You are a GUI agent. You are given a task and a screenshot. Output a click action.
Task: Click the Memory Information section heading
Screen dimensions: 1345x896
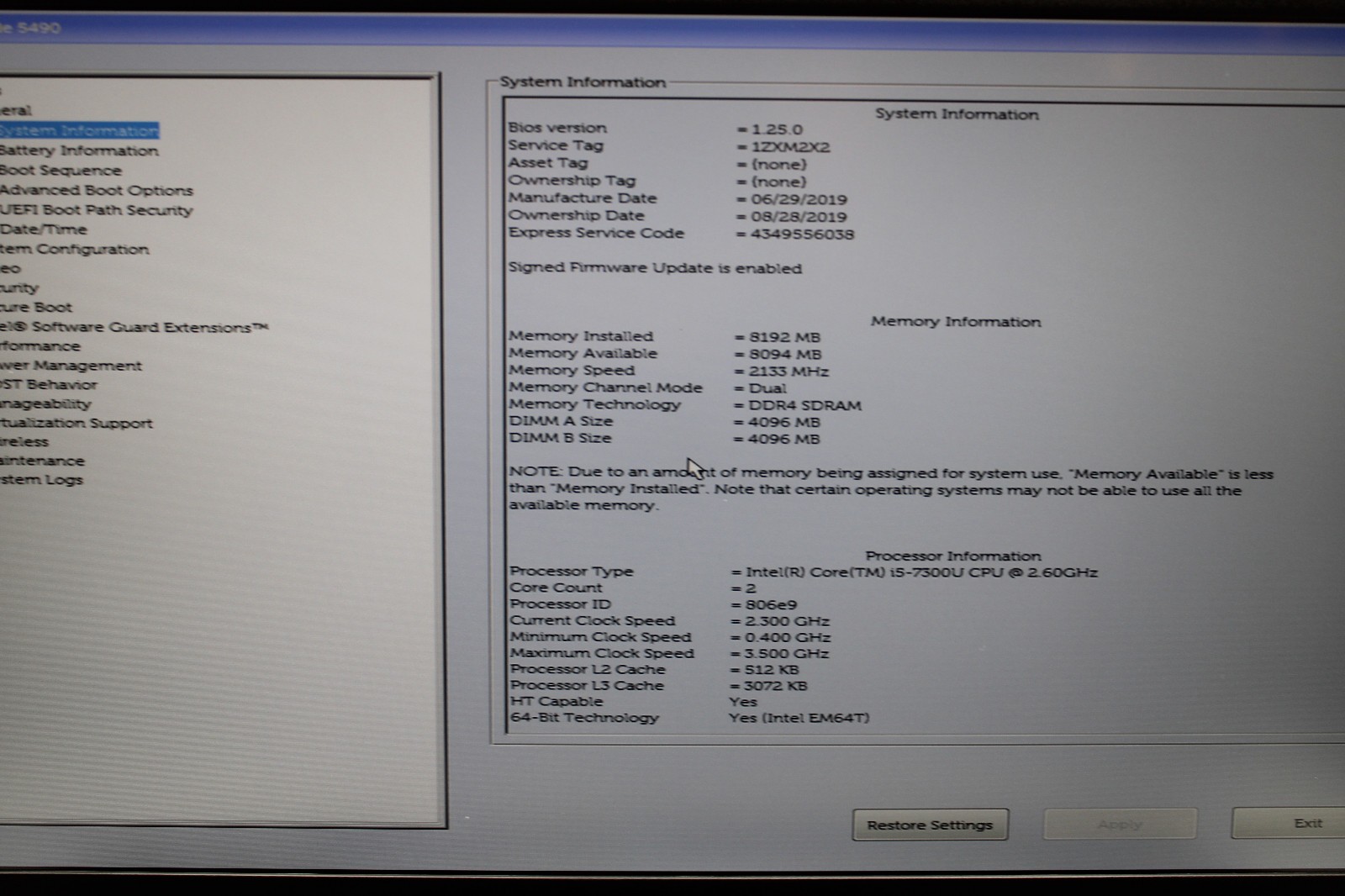click(956, 322)
